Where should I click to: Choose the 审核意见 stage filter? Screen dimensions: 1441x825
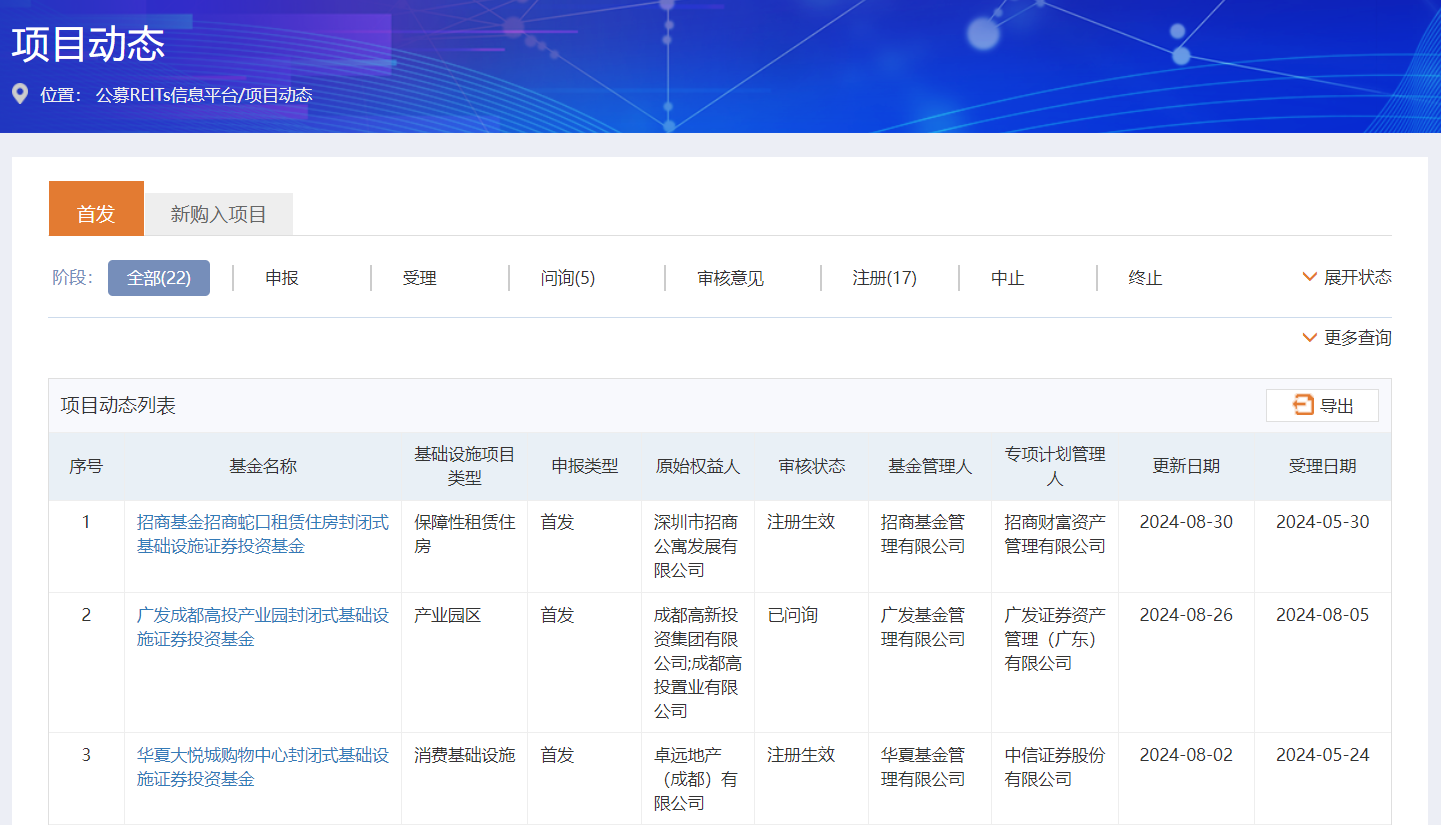(x=730, y=278)
